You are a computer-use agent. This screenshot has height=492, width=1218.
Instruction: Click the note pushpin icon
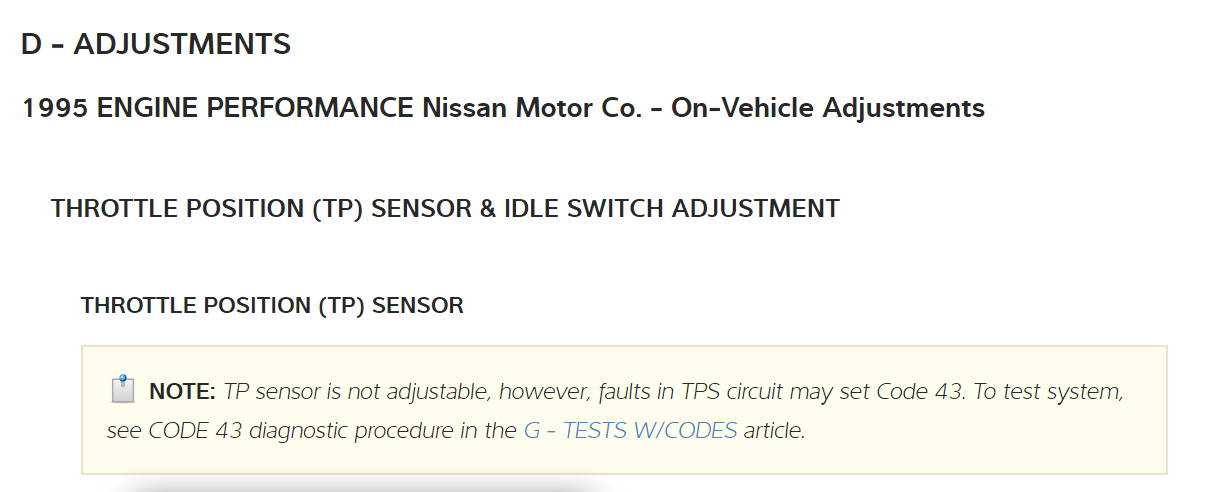coord(121,388)
